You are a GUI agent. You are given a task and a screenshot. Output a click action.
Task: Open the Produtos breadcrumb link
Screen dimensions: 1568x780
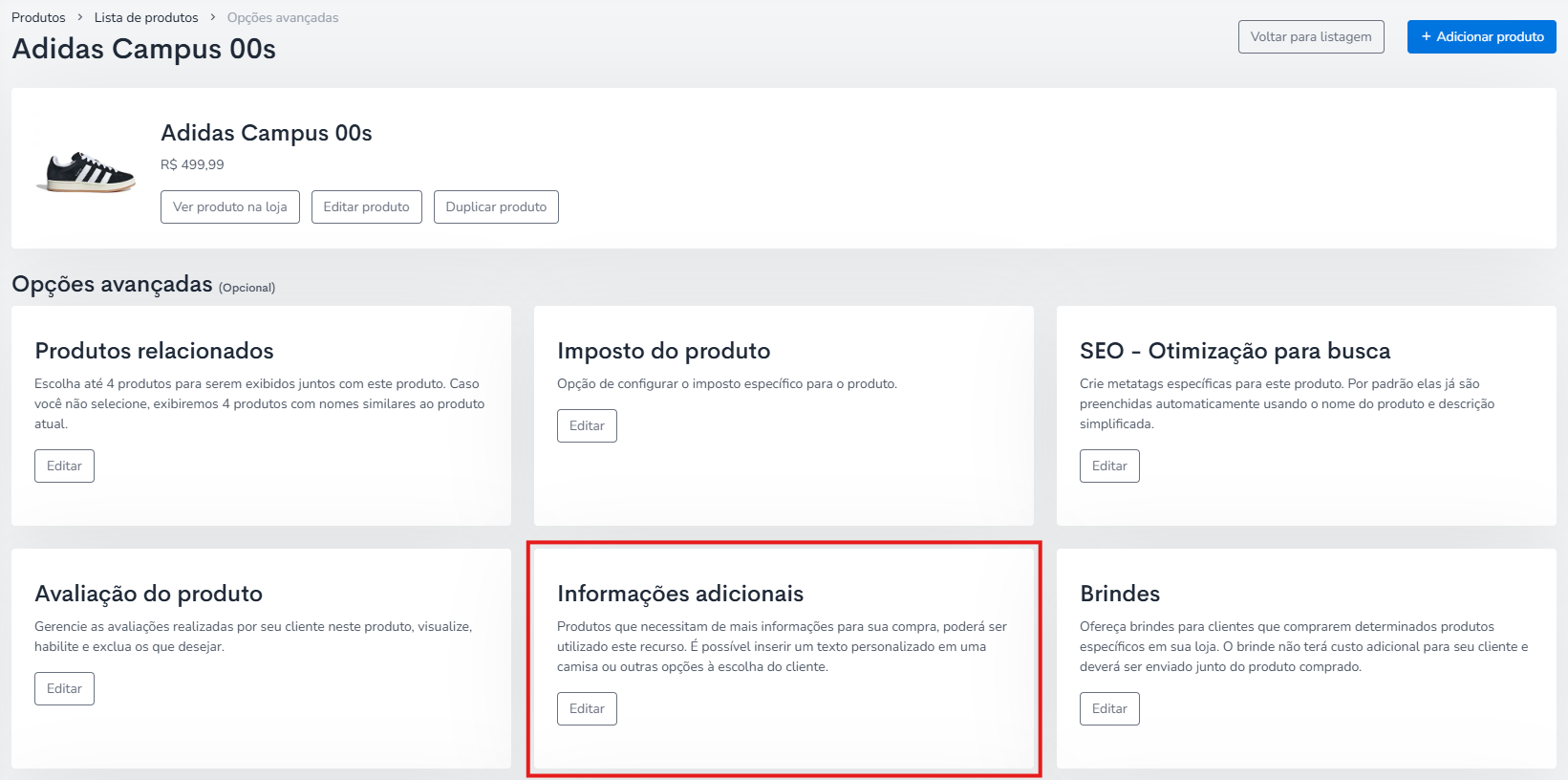[38, 17]
